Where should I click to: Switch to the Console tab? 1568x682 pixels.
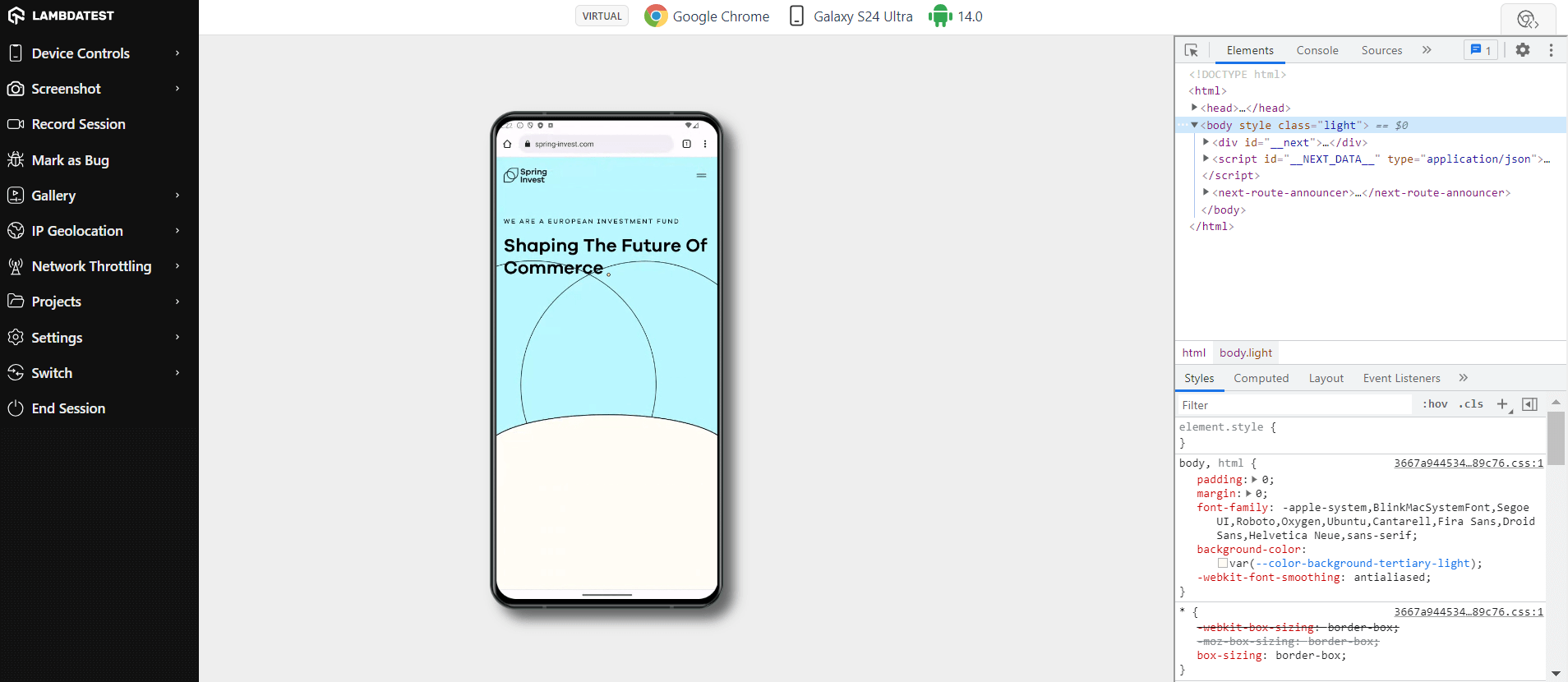click(x=1317, y=50)
